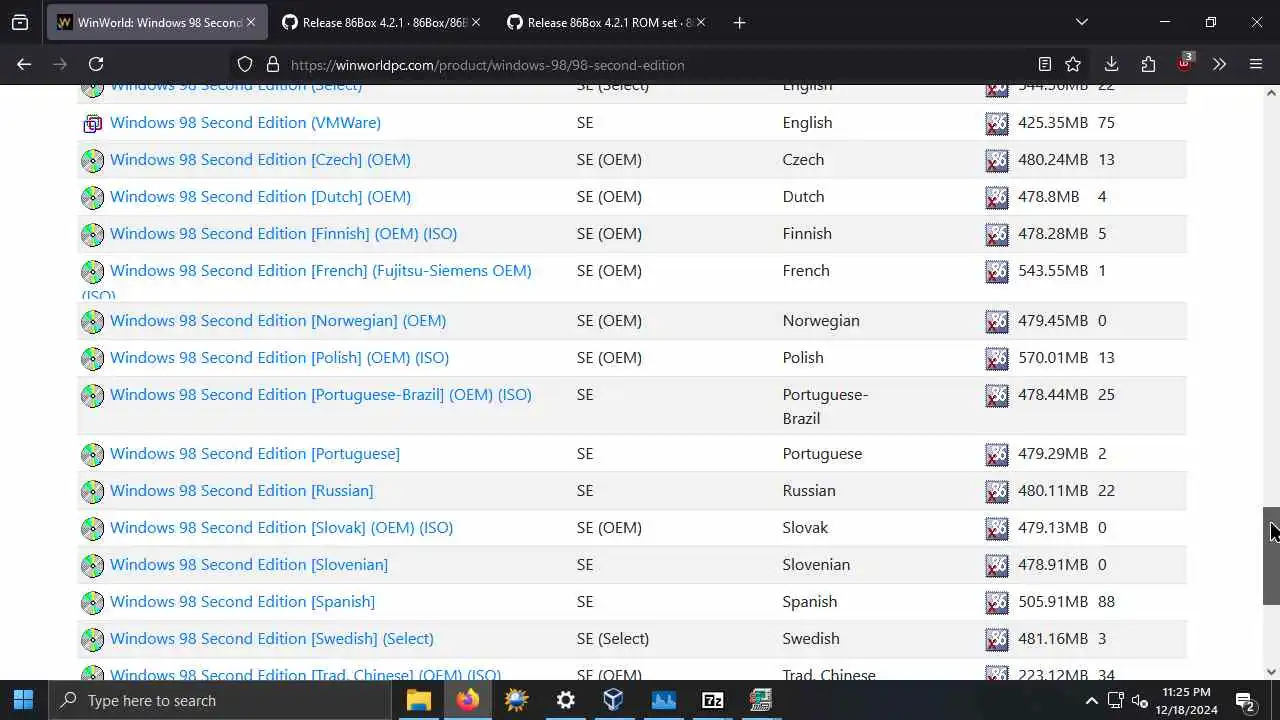
Task: Click the x86 architecture icon in Dutch row
Action: point(997,197)
